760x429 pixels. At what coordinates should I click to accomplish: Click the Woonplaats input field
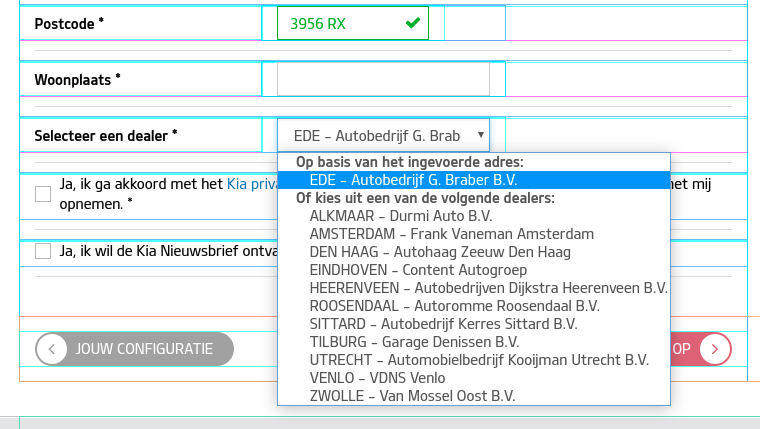383,79
